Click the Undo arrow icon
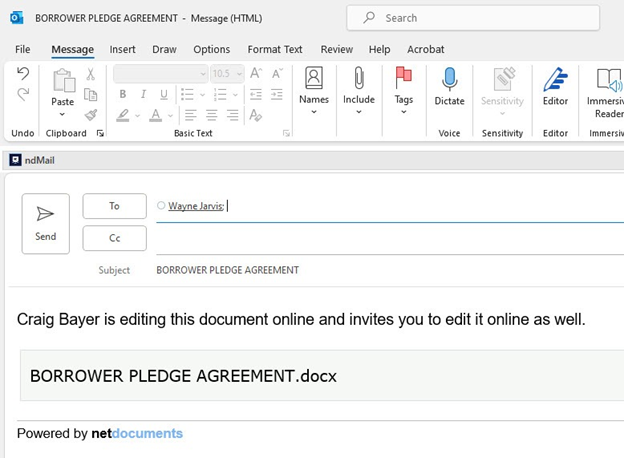The width and height of the screenshot is (624, 458). coord(23,74)
